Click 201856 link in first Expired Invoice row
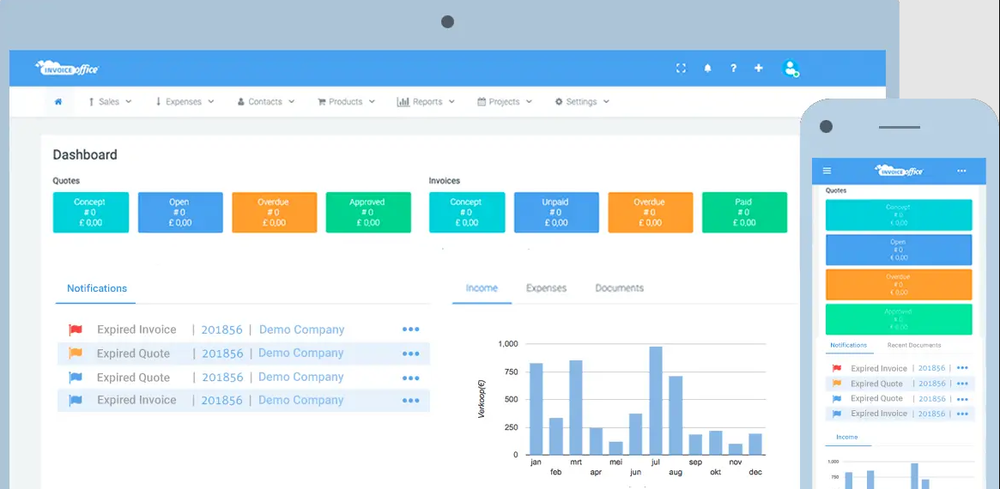The width and height of the screenshot is (1000, 489). pyautogui.click(x=222, y=330)
